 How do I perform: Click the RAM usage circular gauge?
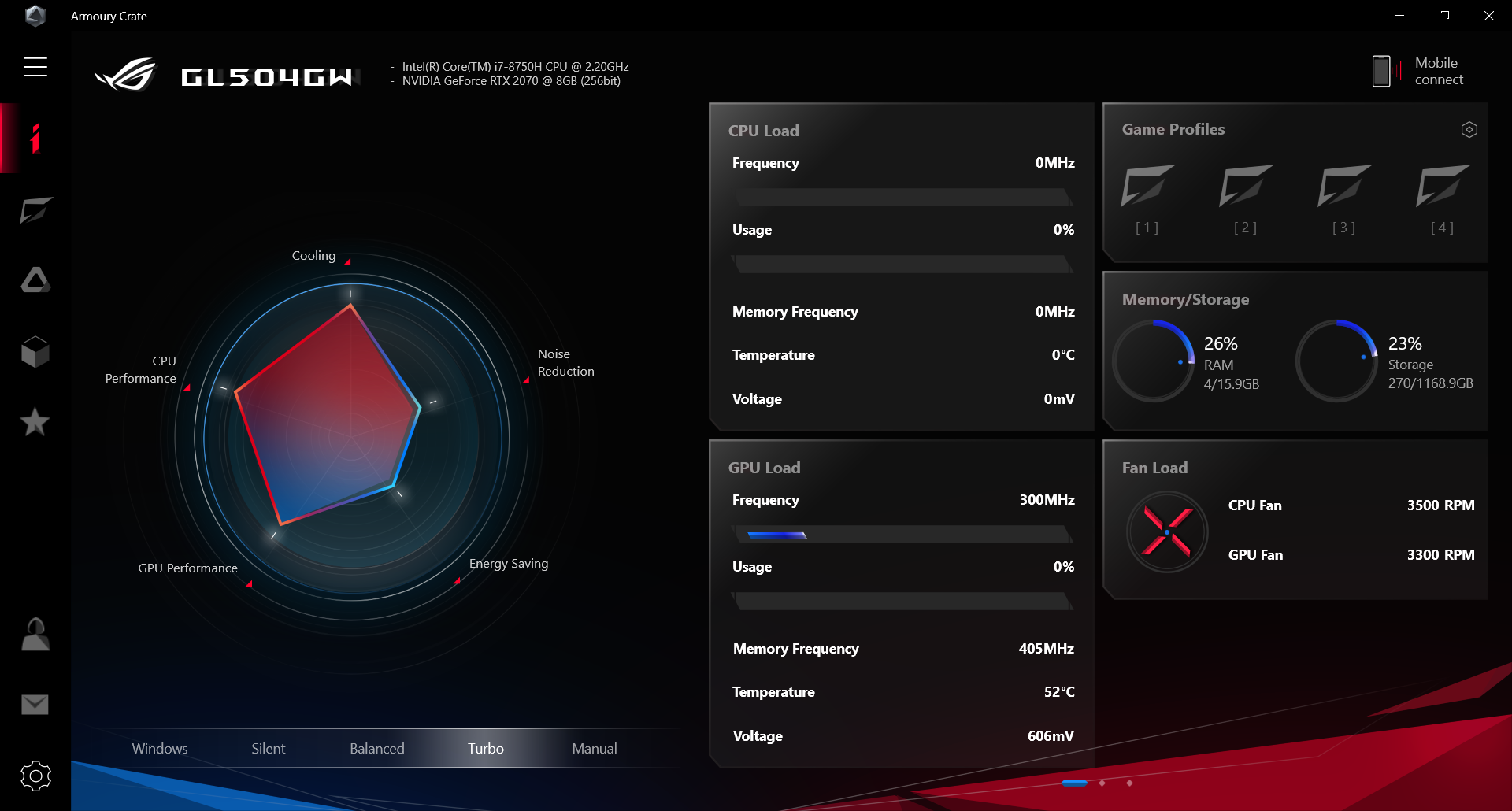1154,361
